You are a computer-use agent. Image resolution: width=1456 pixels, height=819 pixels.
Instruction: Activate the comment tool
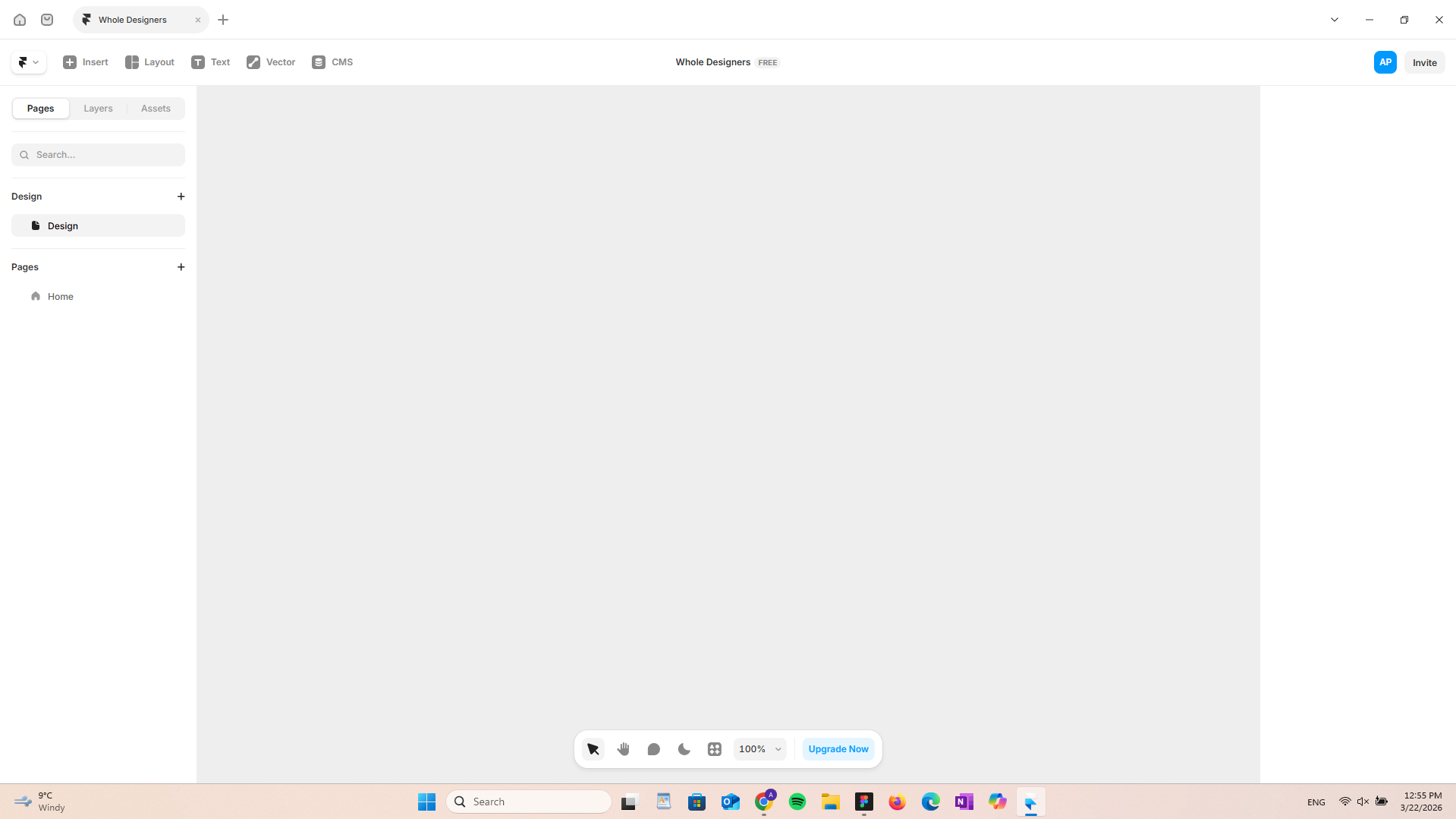coord(654,749)
